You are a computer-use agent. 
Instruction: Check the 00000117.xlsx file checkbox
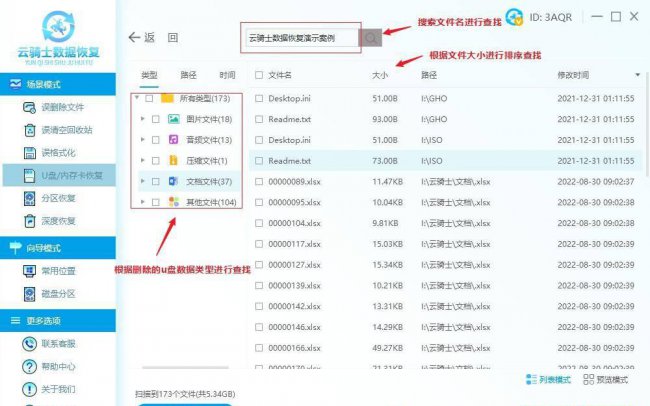pyautogui.click(x=259, y=244)
